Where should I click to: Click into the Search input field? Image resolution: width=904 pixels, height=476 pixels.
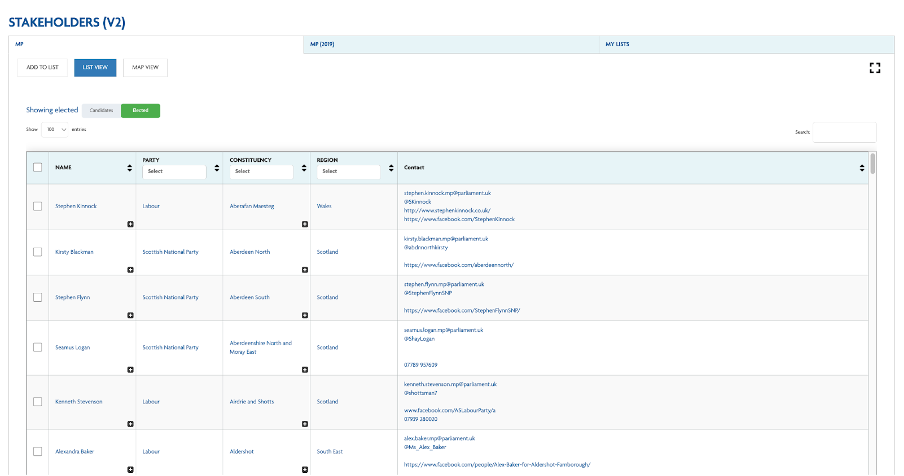tap(843, 132)
